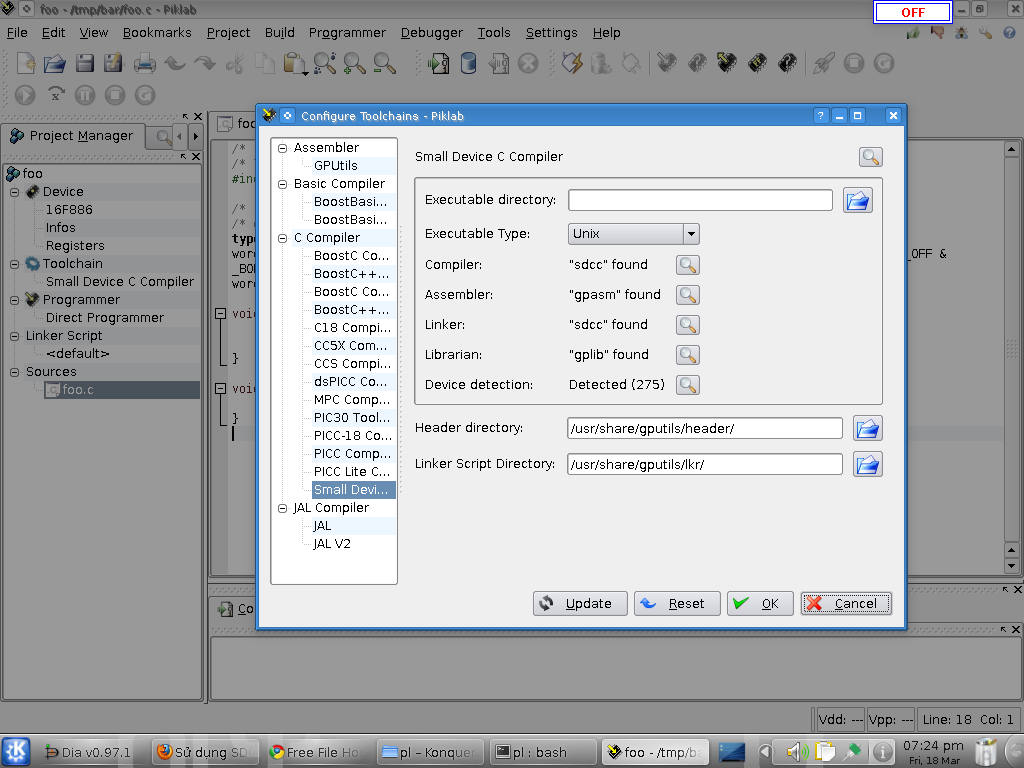Screen dimensions: 1024x768
Task: Browse for the Executable directory folder
Action: (857, 200)
